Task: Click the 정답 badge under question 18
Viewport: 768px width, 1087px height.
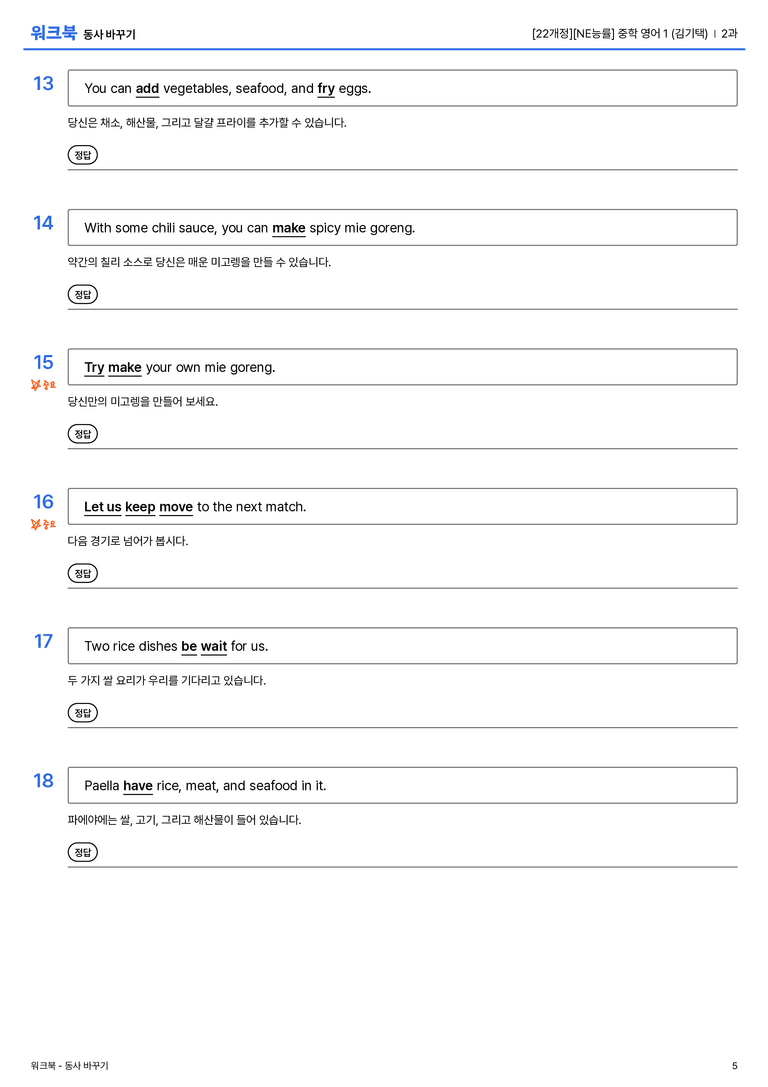Action: click(82, 851)
